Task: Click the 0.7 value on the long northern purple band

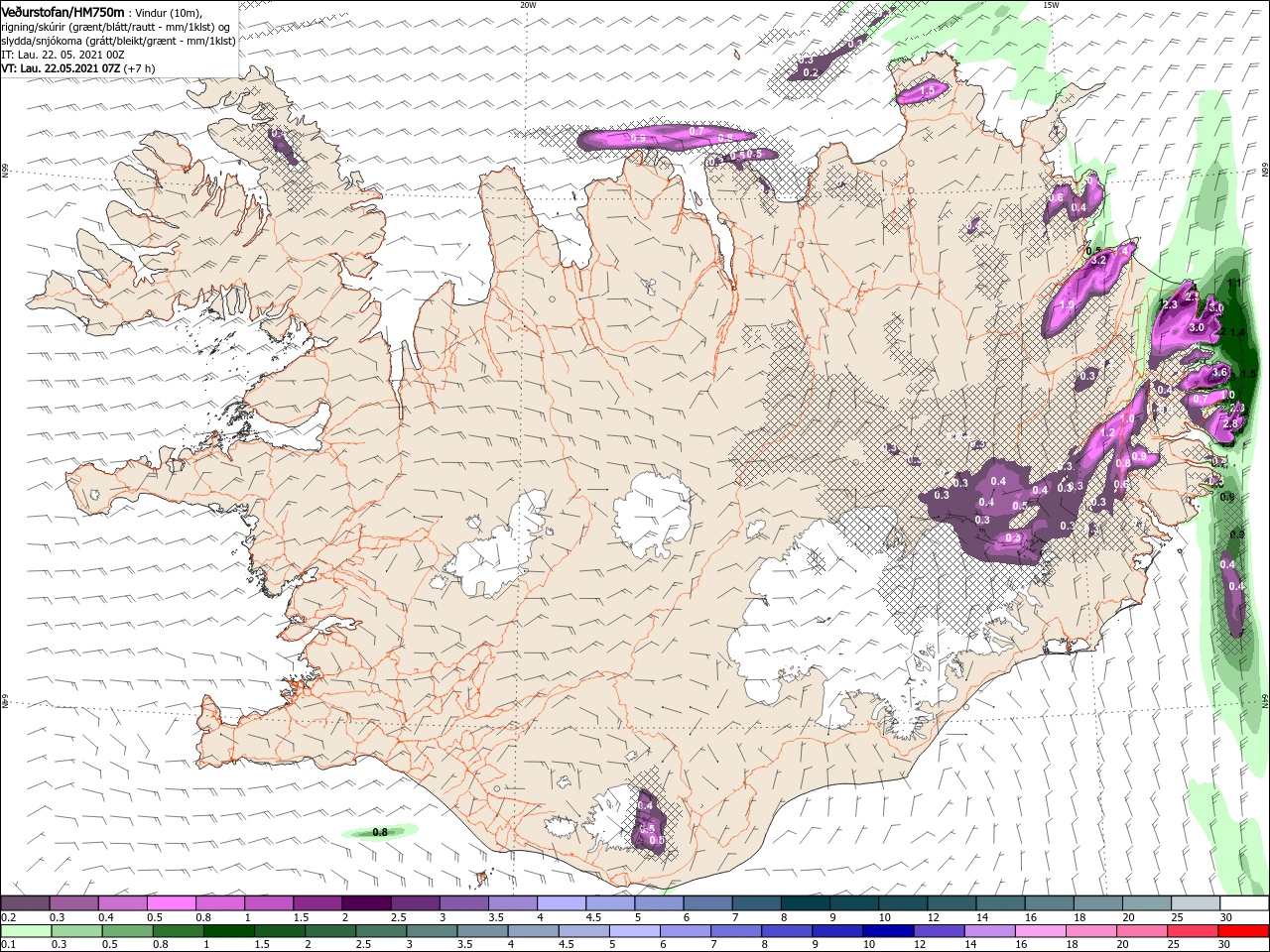Action: click(697, 131)
